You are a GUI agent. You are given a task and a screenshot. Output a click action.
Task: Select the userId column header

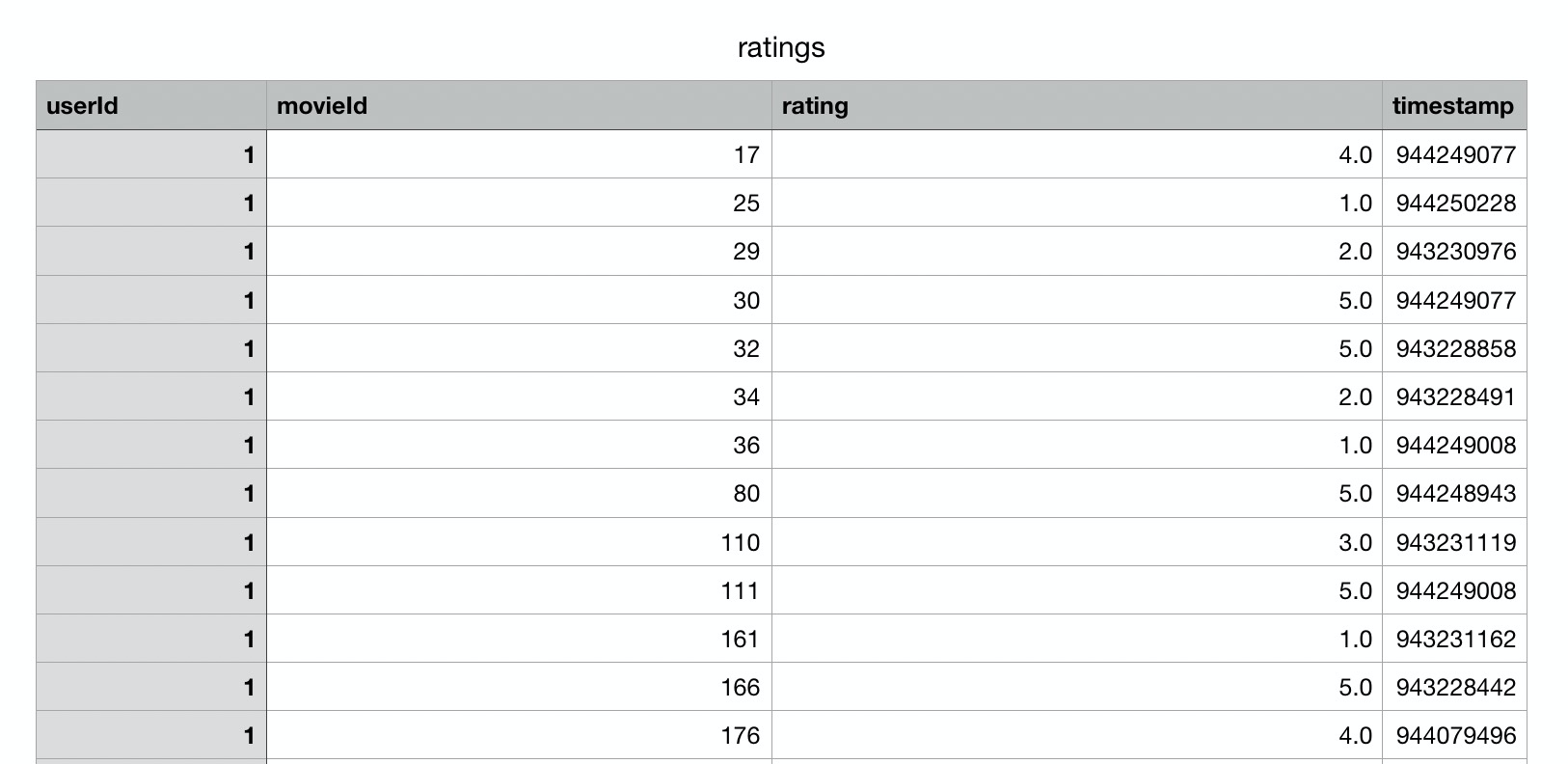coord(151,105)
